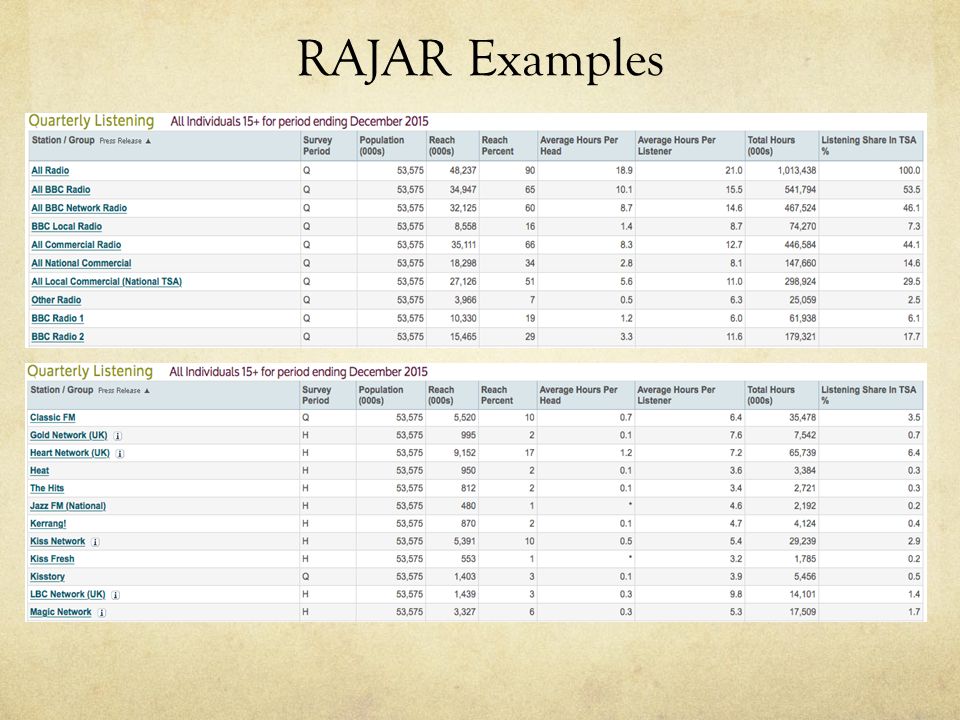Screen dimensions: 960x720
Task: Select the All Commercial Radio link
Action: pyautogui.click(x=76, y=245)
